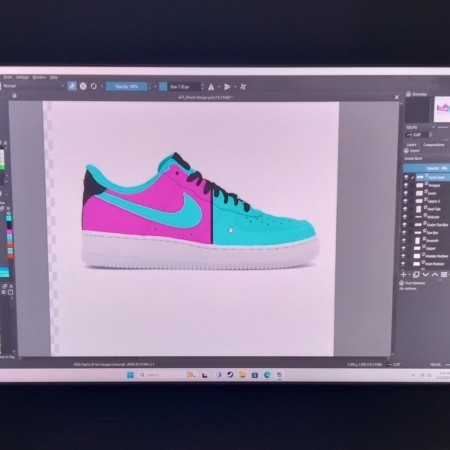
Task: Open File Explorer from the taskbar
Action: [x=242, y=375]
